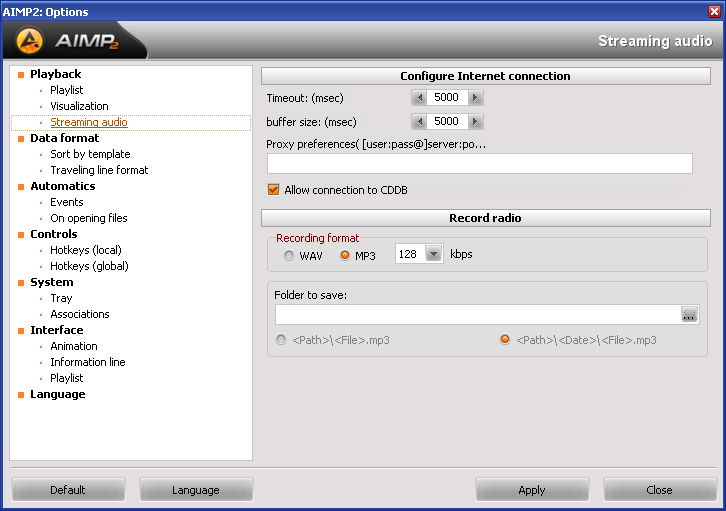This screenshot has width=726, height=511.
Task: Apply the settings changes
Action: tap(532, 490)
